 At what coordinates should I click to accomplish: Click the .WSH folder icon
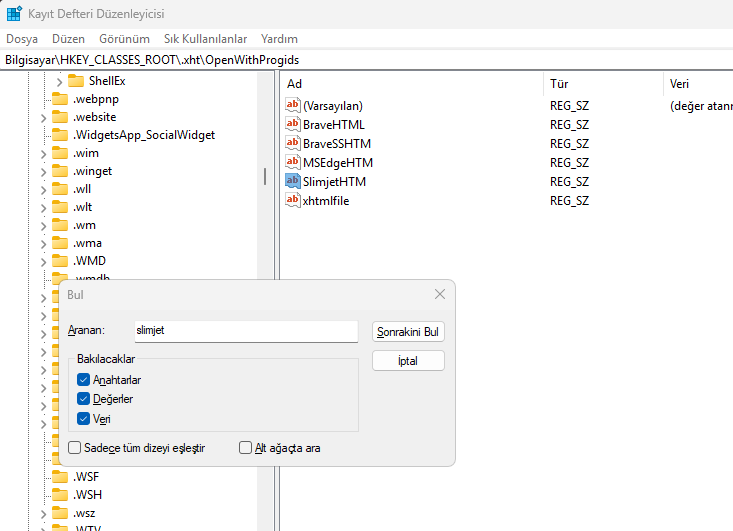click(60, 495)
